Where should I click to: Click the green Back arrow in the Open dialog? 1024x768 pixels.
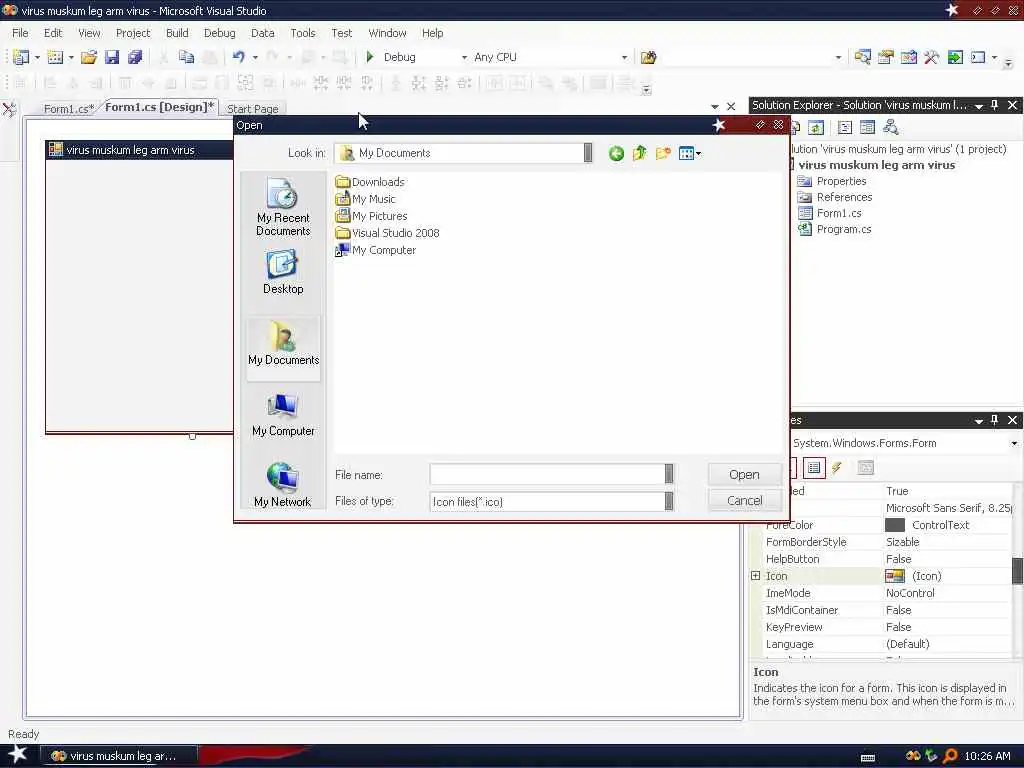616,153
